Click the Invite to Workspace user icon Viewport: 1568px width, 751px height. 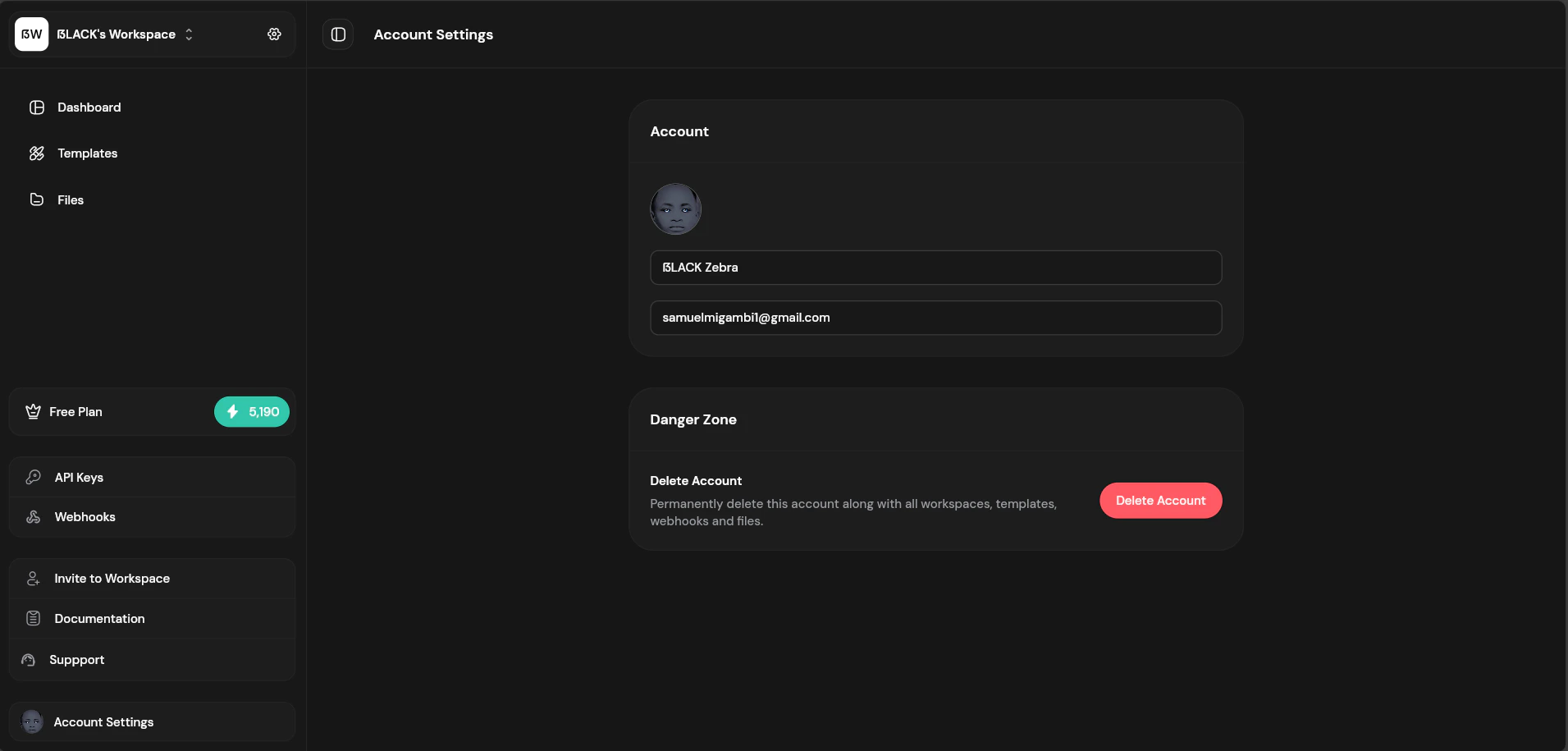pos(34,579)
